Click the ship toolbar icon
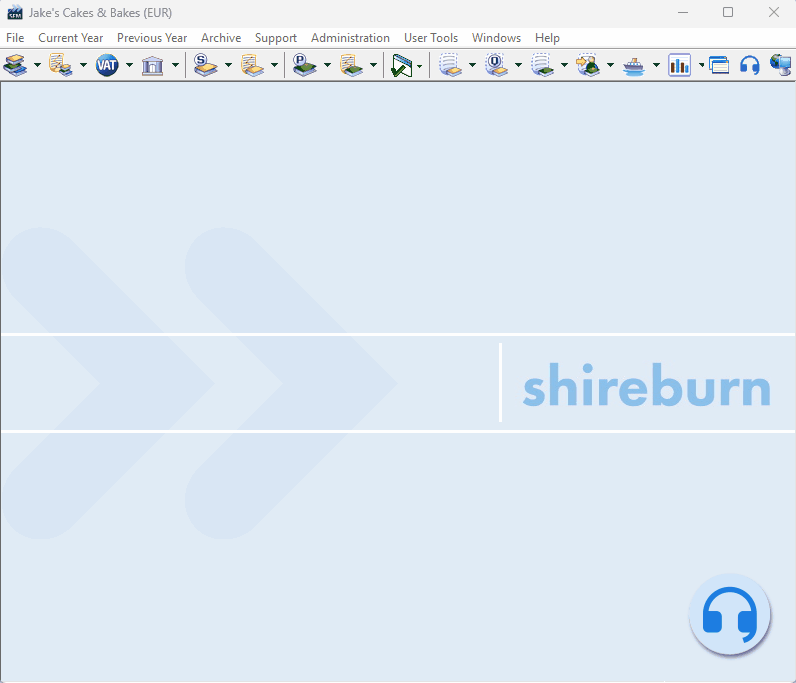This screenshot has height=683, width=796. [634, 65]
